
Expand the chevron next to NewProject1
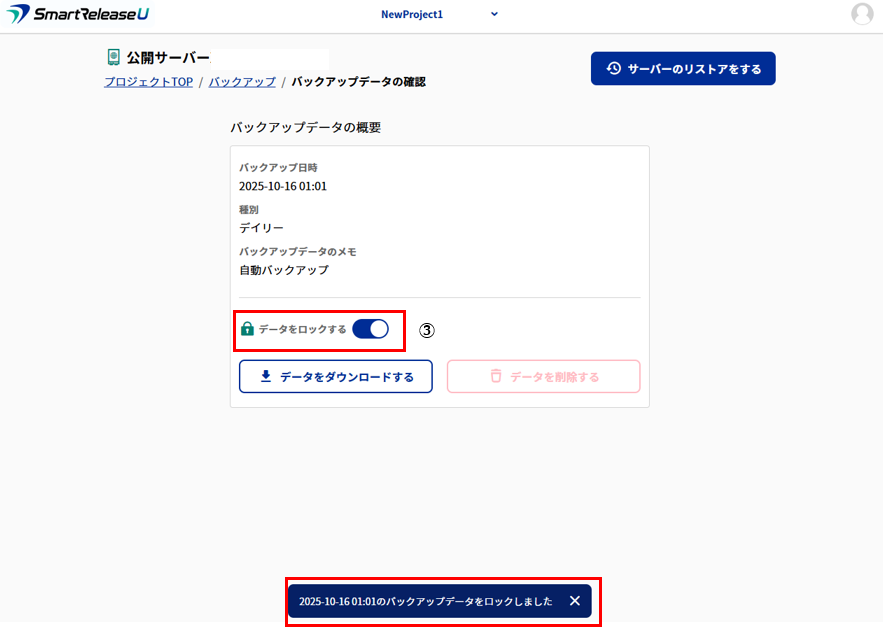[x=494, y=14]
